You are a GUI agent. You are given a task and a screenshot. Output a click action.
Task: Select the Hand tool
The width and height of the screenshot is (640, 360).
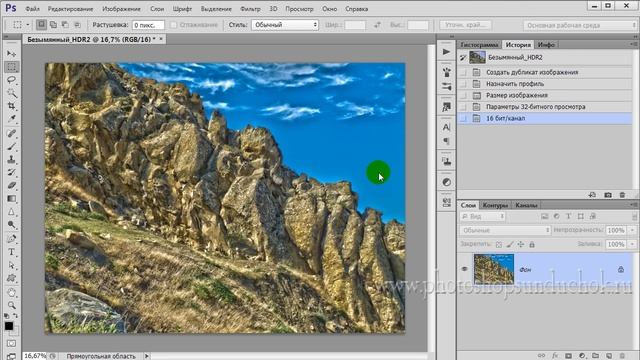click(11, 292)
